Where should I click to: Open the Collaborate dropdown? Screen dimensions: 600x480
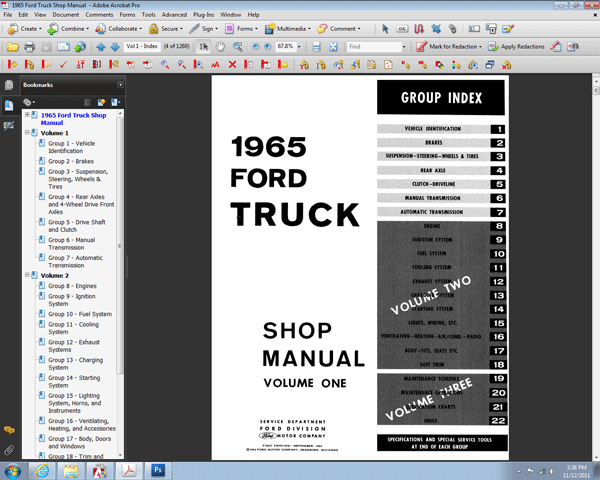[119, 29]
